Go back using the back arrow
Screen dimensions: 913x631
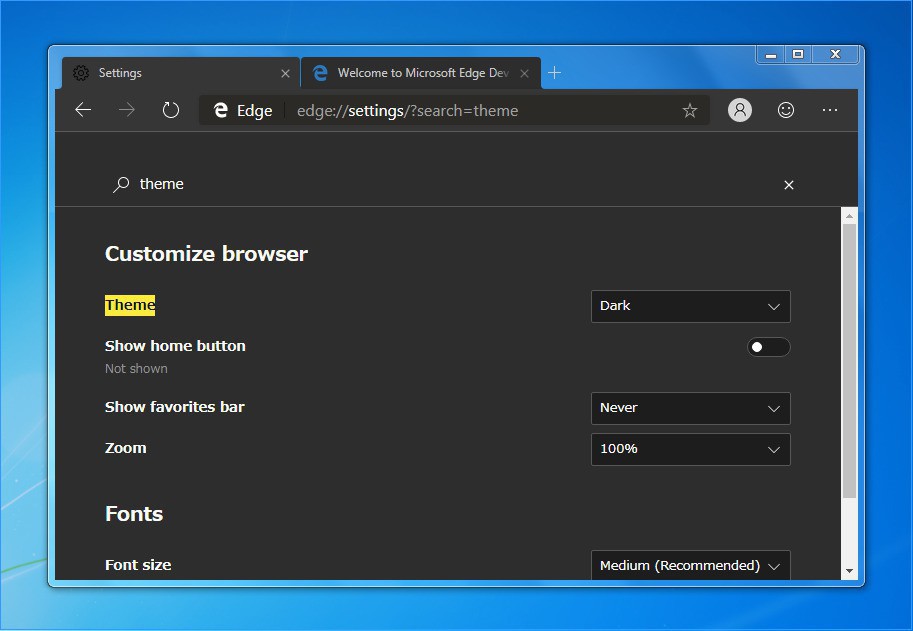click(x=83, y=110)
